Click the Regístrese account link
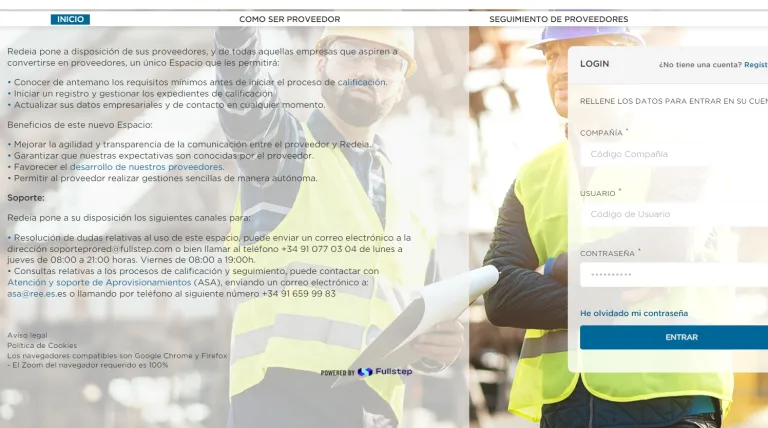Viewport: 768px width, 428px height. click(x=756, y=64)
